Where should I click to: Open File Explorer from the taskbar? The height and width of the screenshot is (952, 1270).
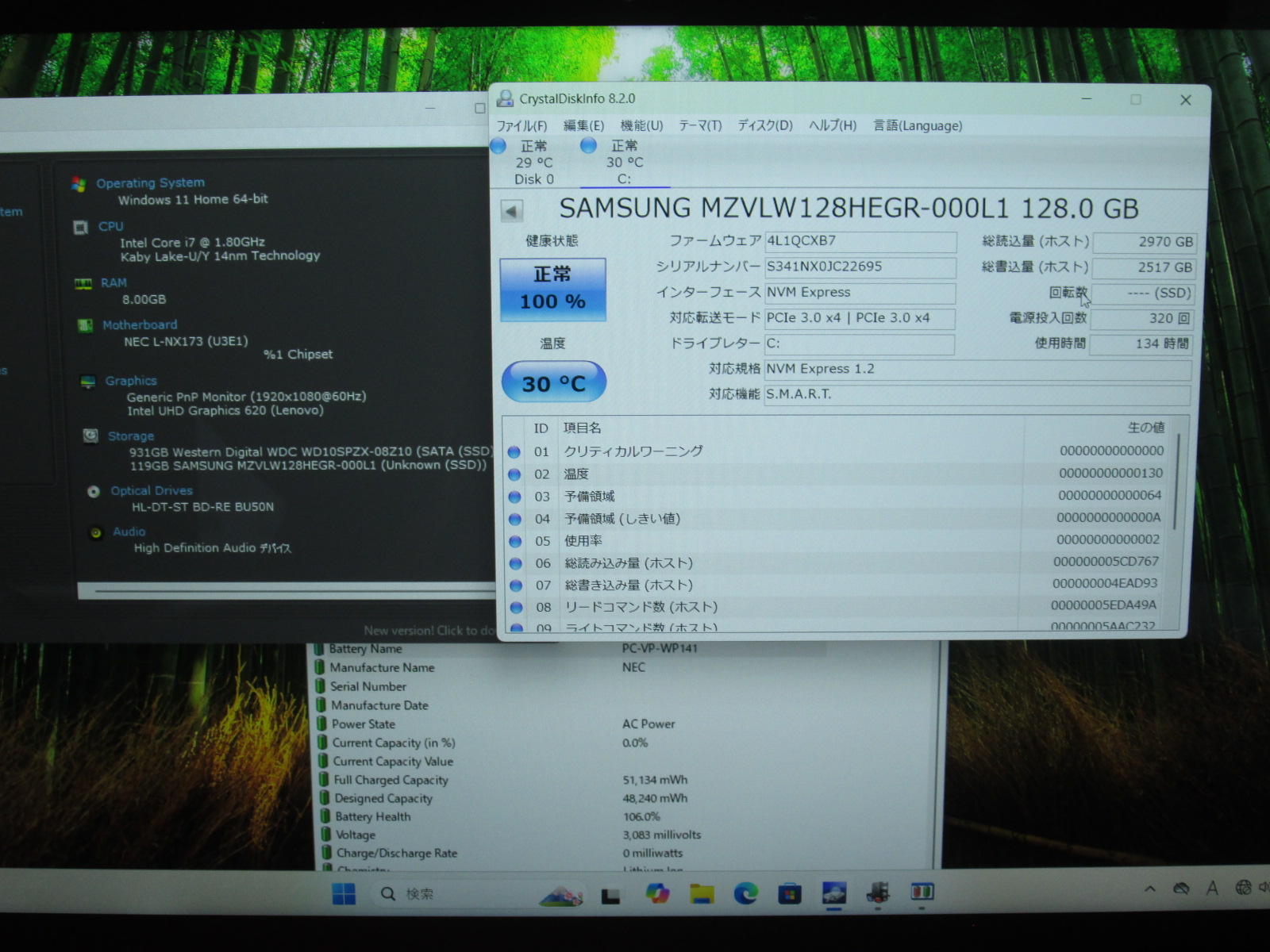pos(701,894)
